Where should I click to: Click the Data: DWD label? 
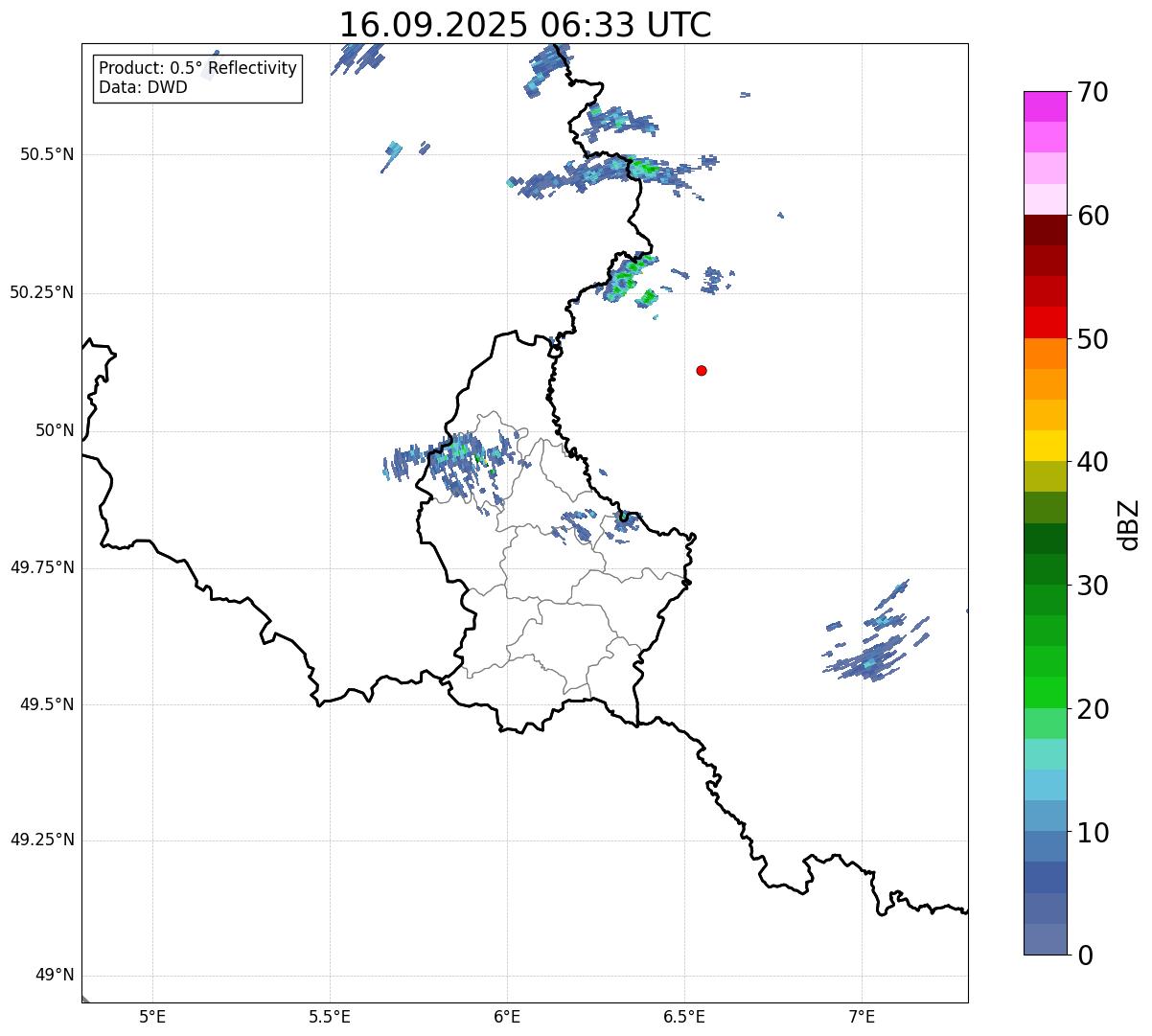point(143,88)
